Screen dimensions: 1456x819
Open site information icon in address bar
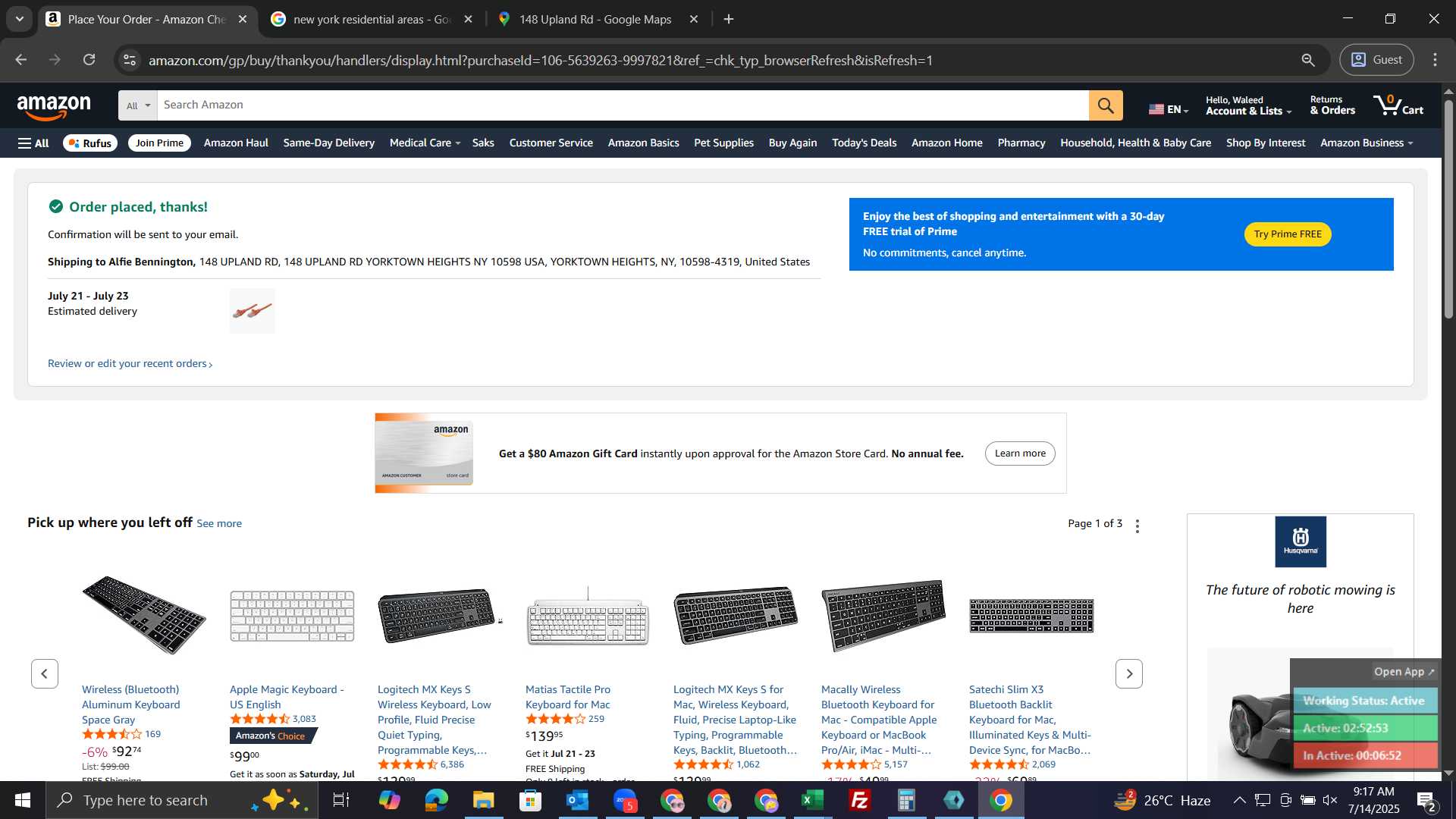pos(130,60)
